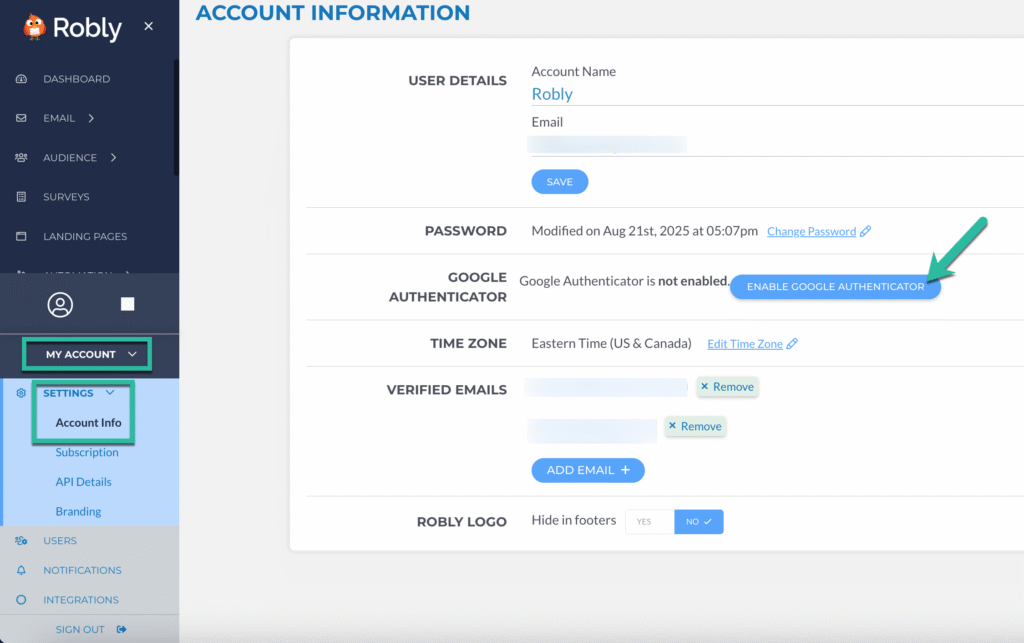Expand the Audience submenu chevron
The image size is (1024, 643).
click(113, 157)
